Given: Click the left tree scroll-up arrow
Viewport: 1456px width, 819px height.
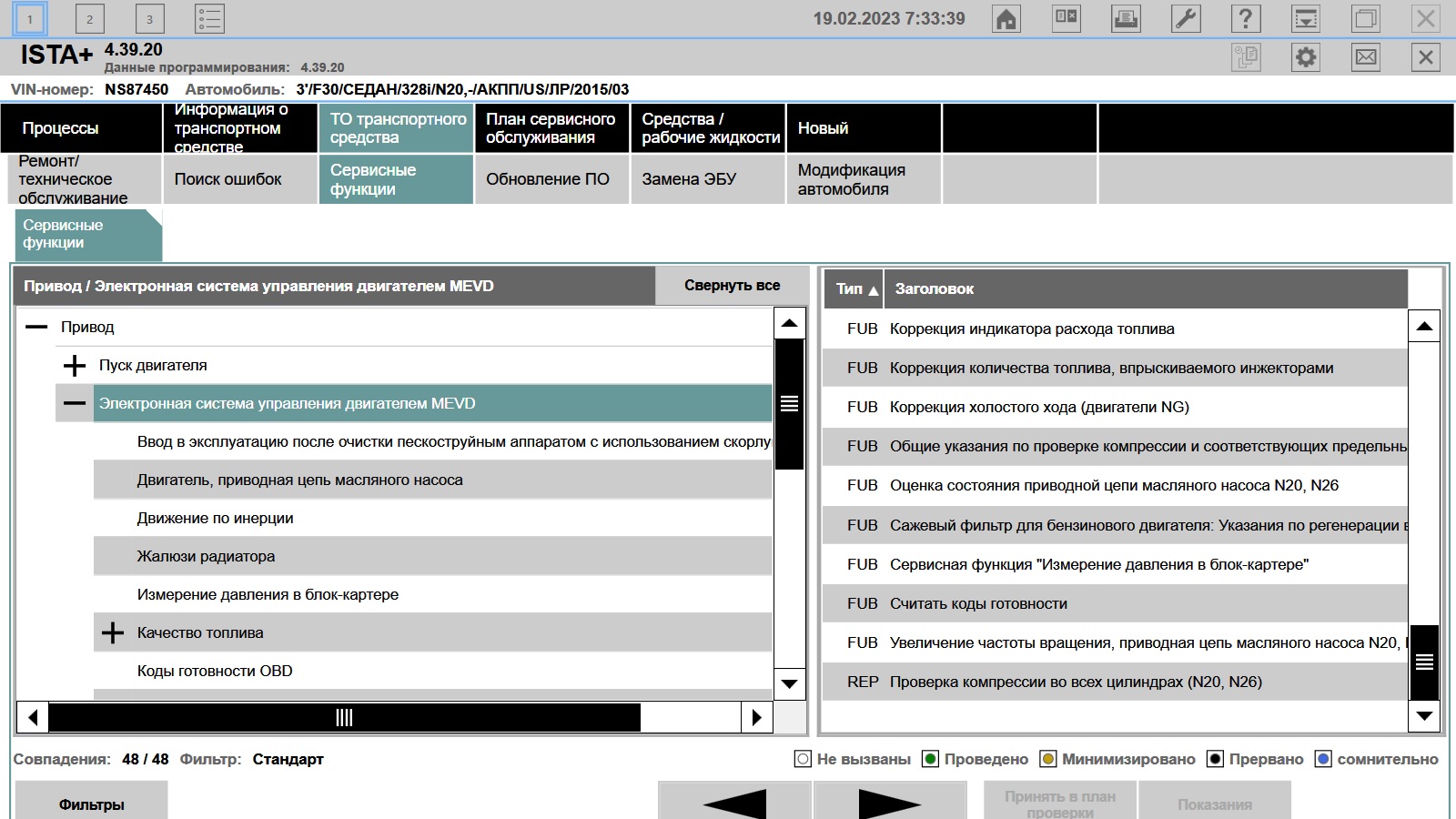Looking at the screenshot, I should (x=789, y=323).
